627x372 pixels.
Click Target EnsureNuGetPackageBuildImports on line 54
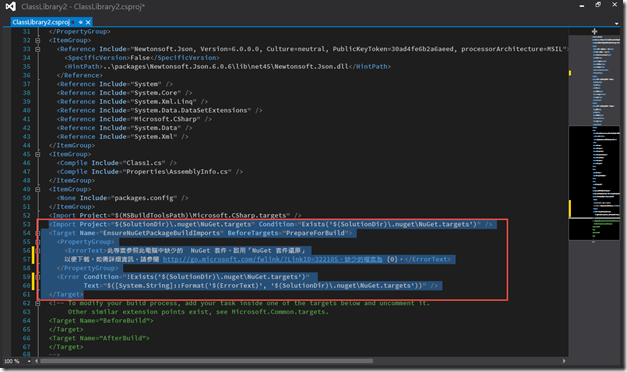(200, 233)
